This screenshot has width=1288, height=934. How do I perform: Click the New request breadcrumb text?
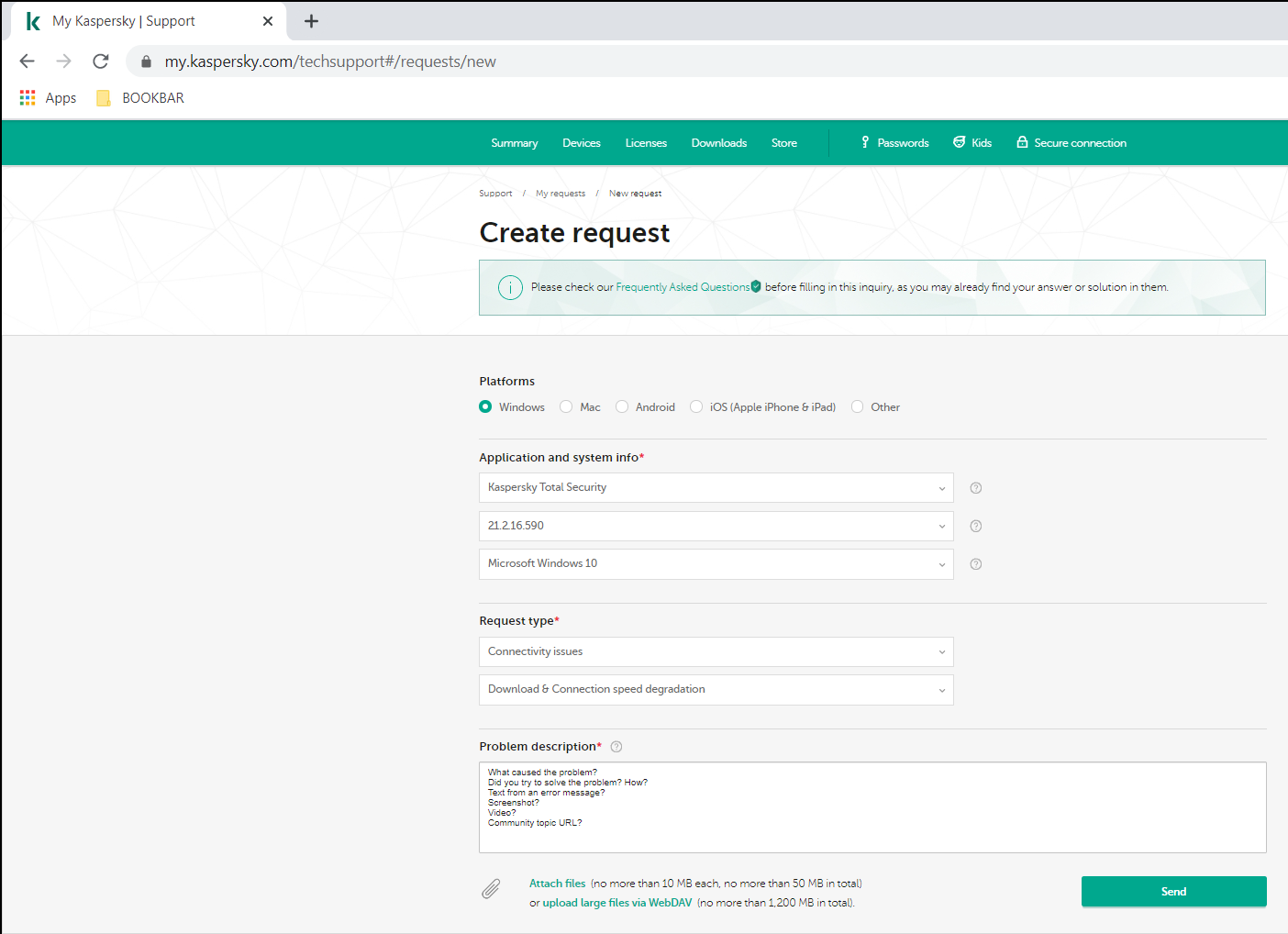tap(635, 194)
